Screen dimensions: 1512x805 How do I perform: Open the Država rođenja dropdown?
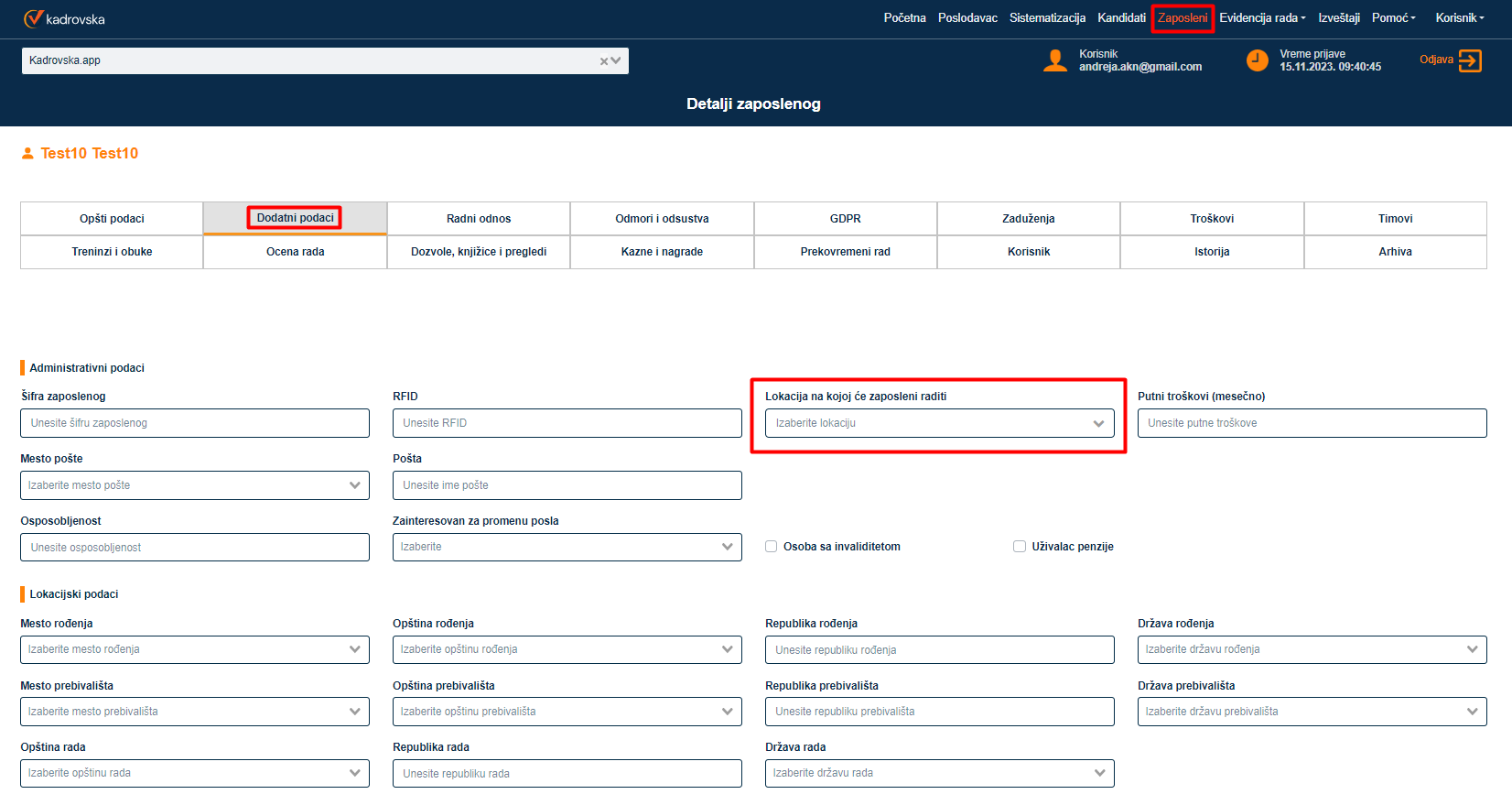tap(1312, 649)
